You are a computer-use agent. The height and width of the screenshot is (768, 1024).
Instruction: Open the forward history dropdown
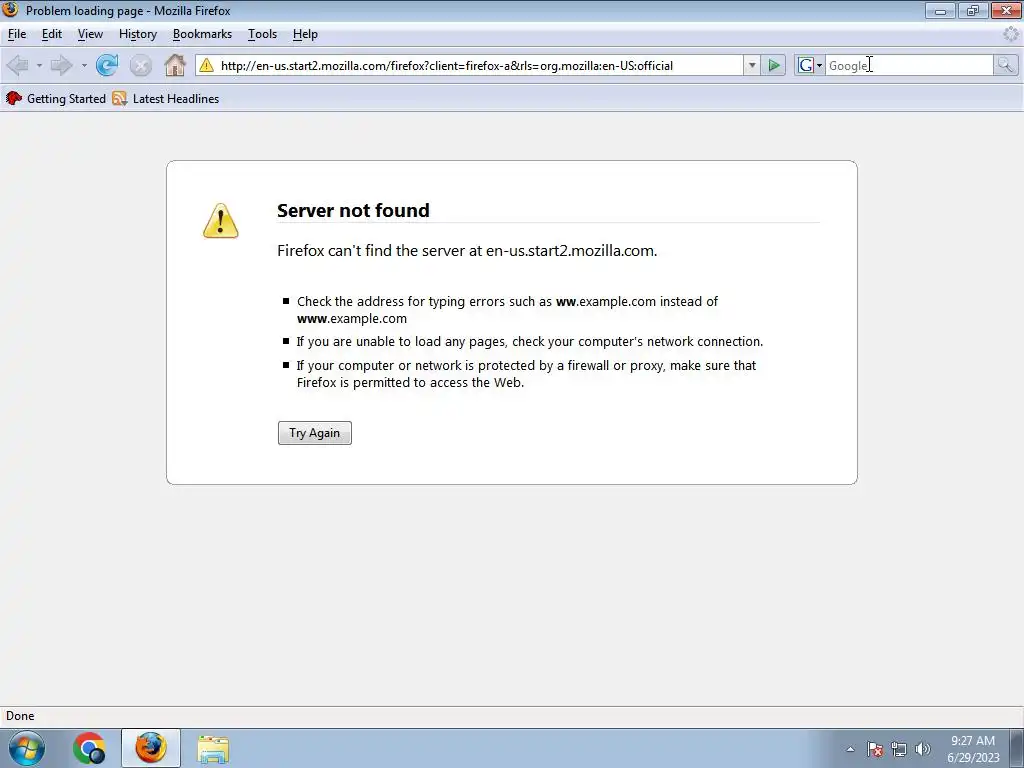84,65
